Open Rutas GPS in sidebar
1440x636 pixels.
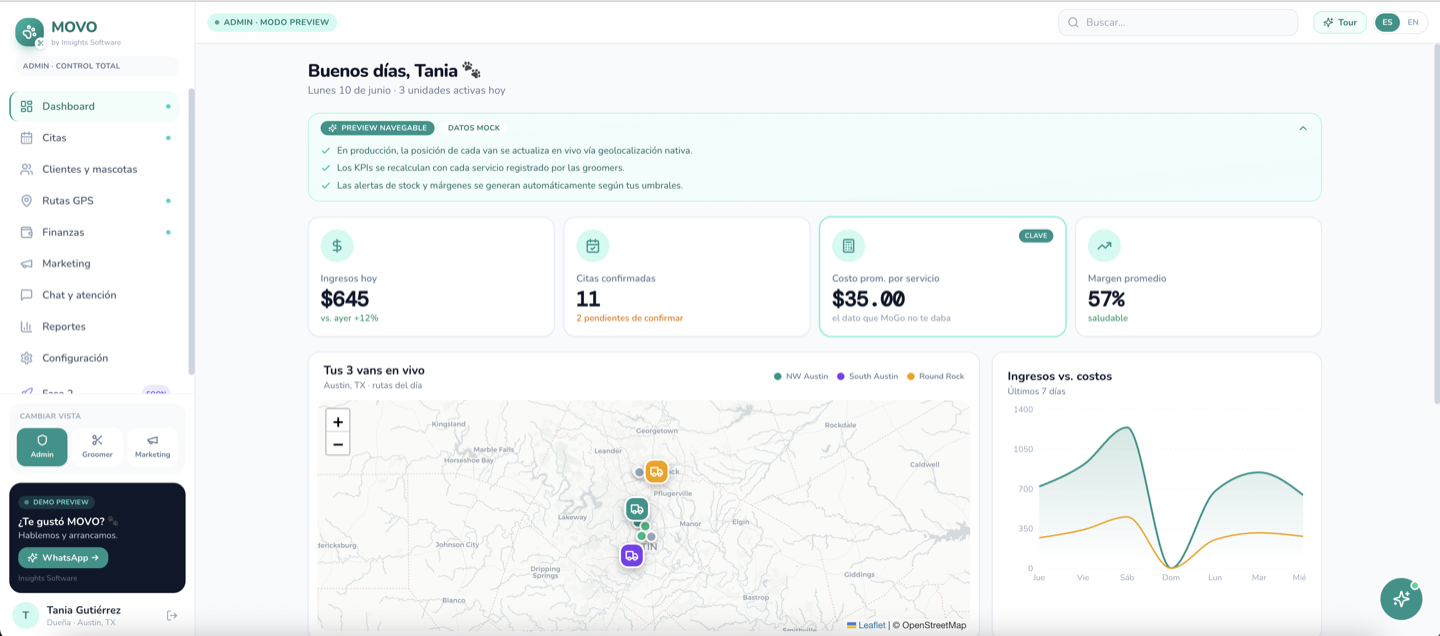pos(95,201)
